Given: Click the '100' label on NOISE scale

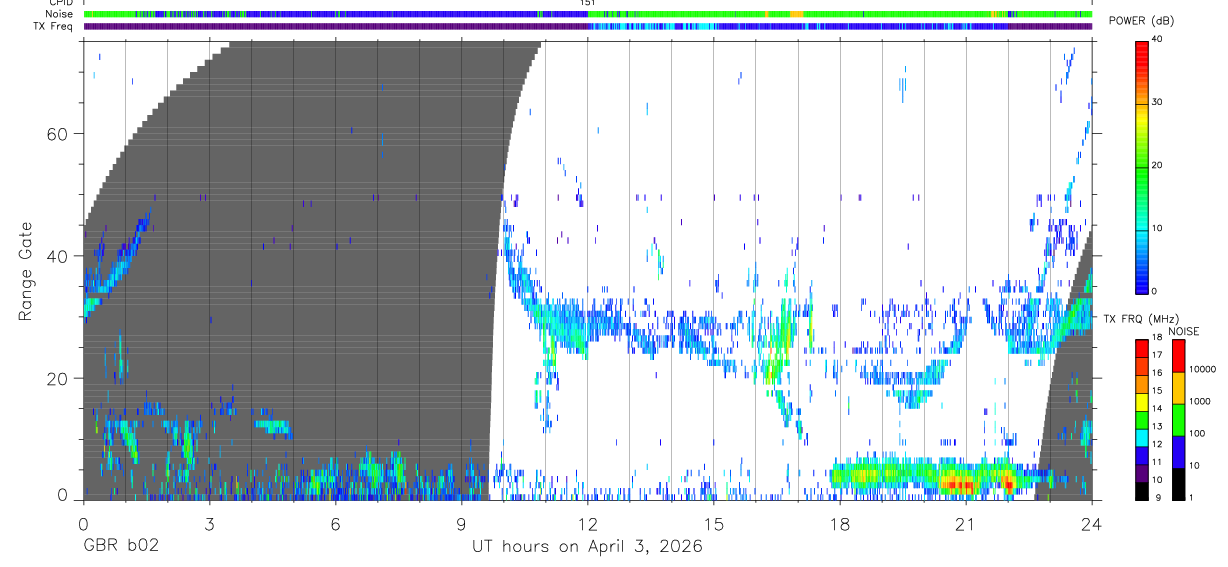Looking at the screenshot, I should click(1195, 433).
